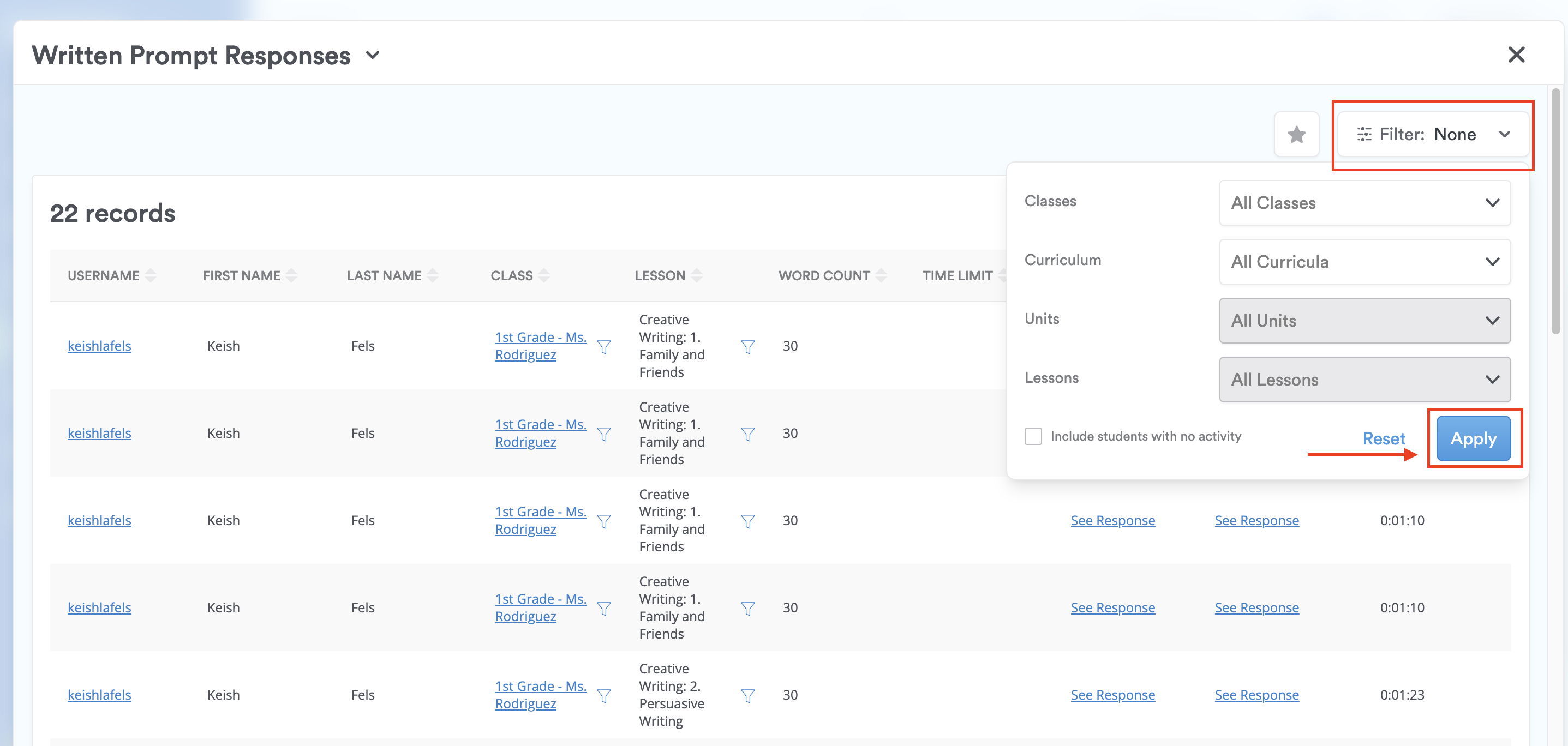Open first keishlafels username link
Viewport: 1568px width, 746px height.
pos(99,346)
